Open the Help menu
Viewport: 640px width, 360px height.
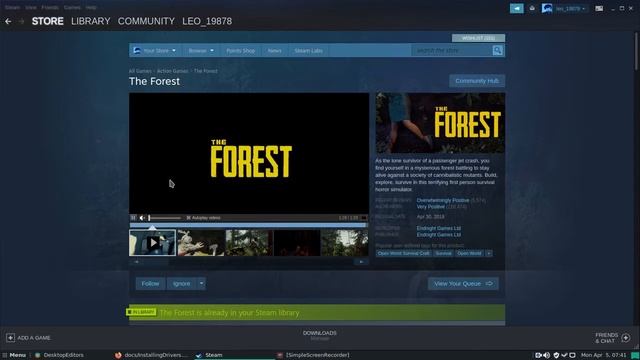(x=91, y=7)
